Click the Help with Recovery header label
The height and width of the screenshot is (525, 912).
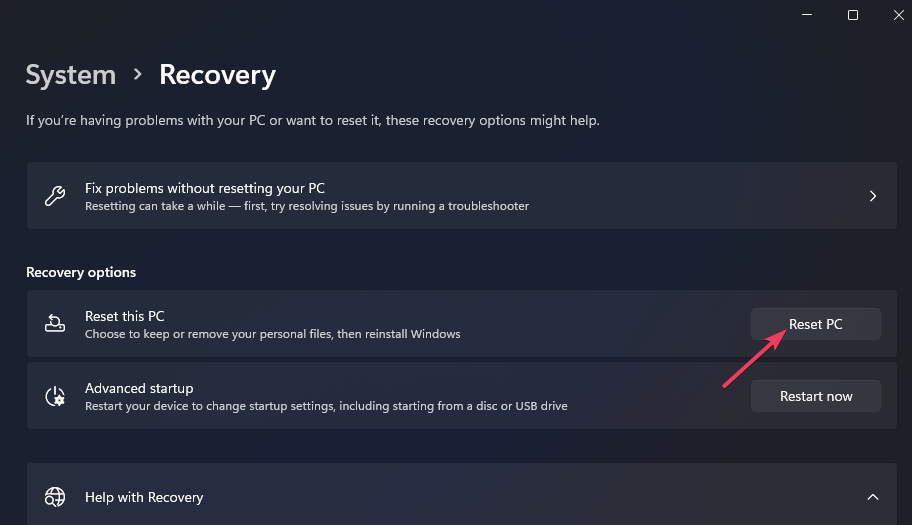pyautogui.click(x=144, y=497)
